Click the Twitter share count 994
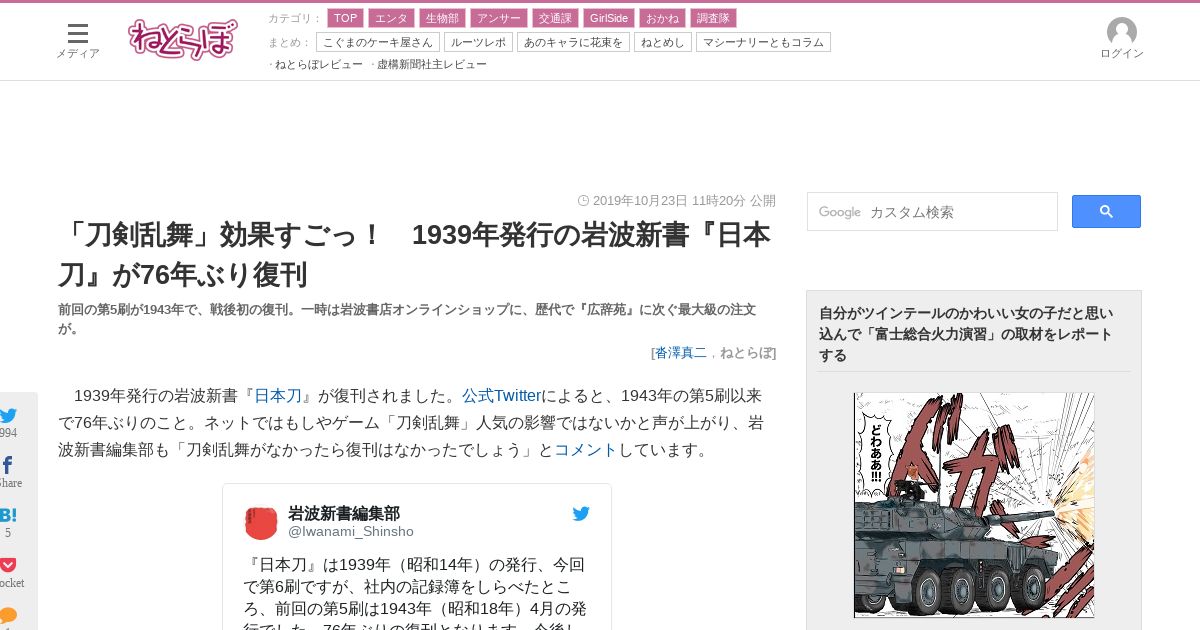The height and width of the screenshot is (630, 1200). pos(8,433)
